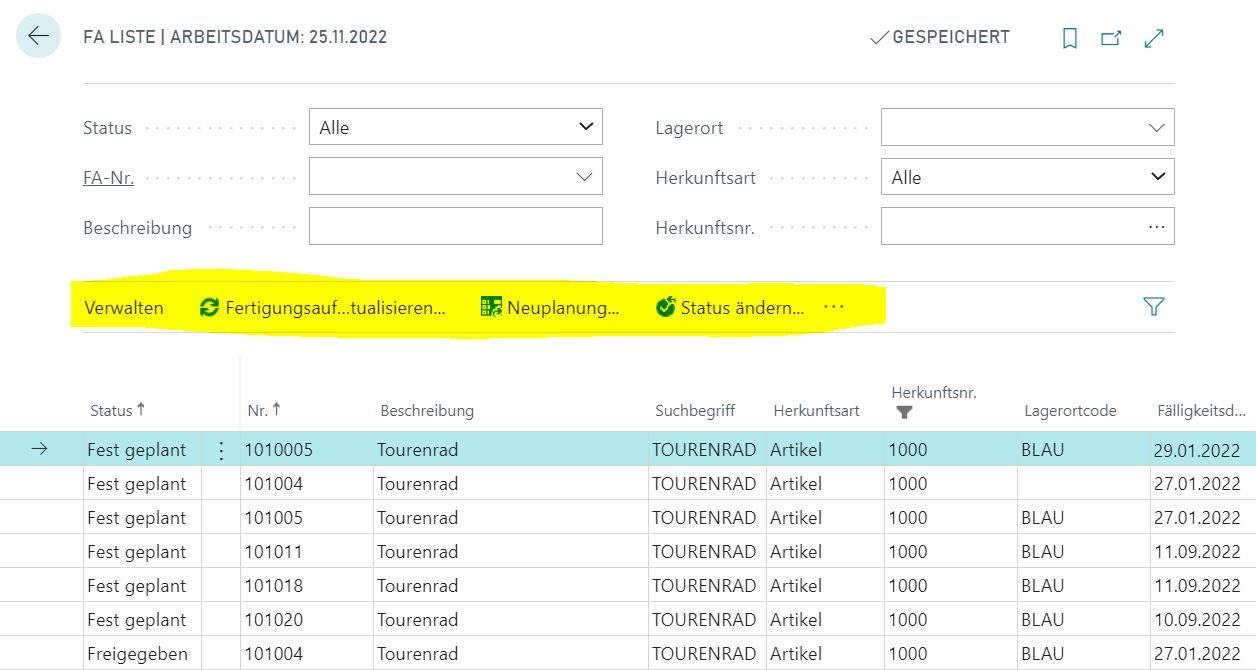This screenshot has width=1256, height=670.
Task: Toggle the filter pane funnel icon
Action: (x=1154, y=307)
